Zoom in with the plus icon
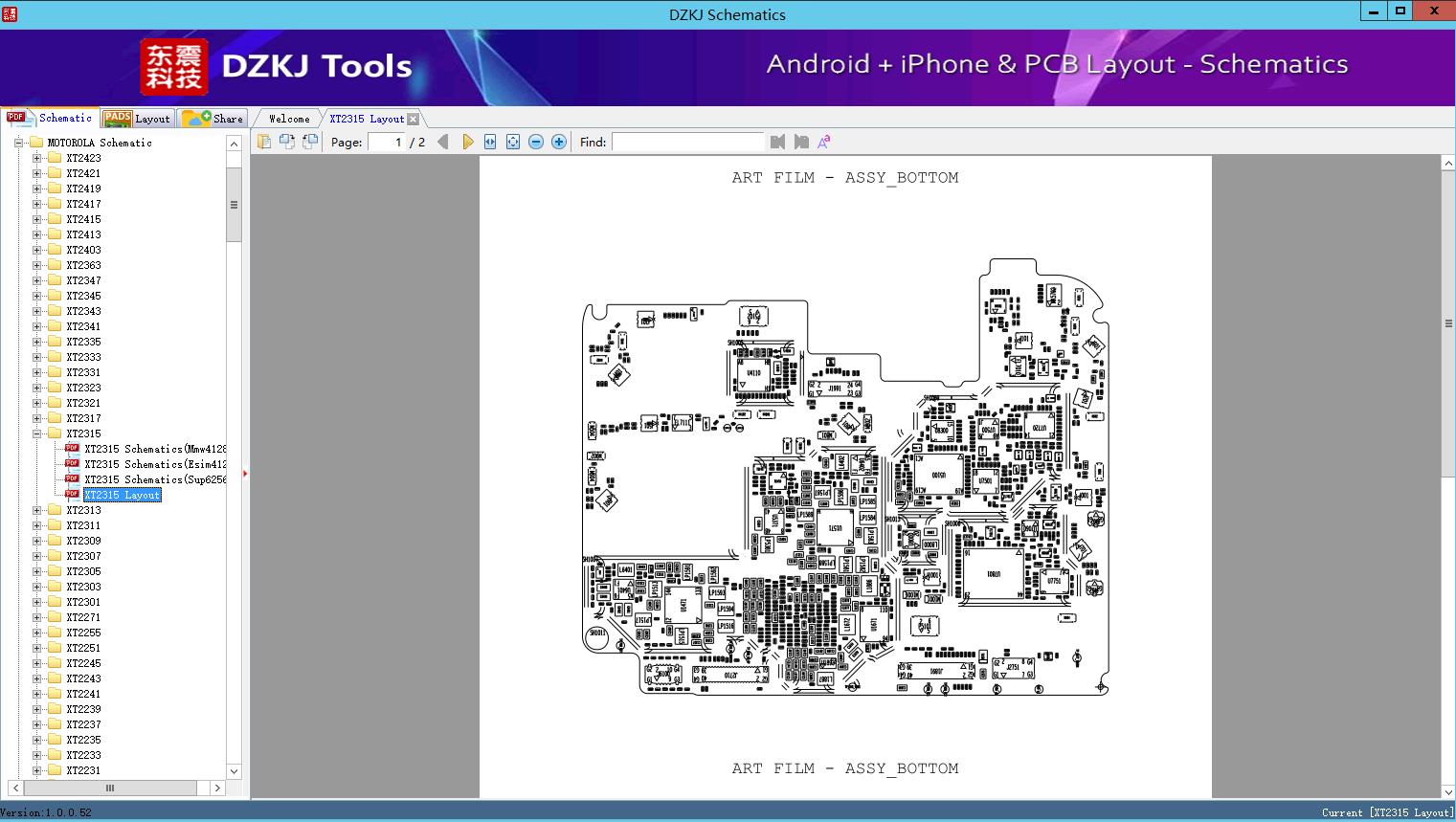 (559, 142)
